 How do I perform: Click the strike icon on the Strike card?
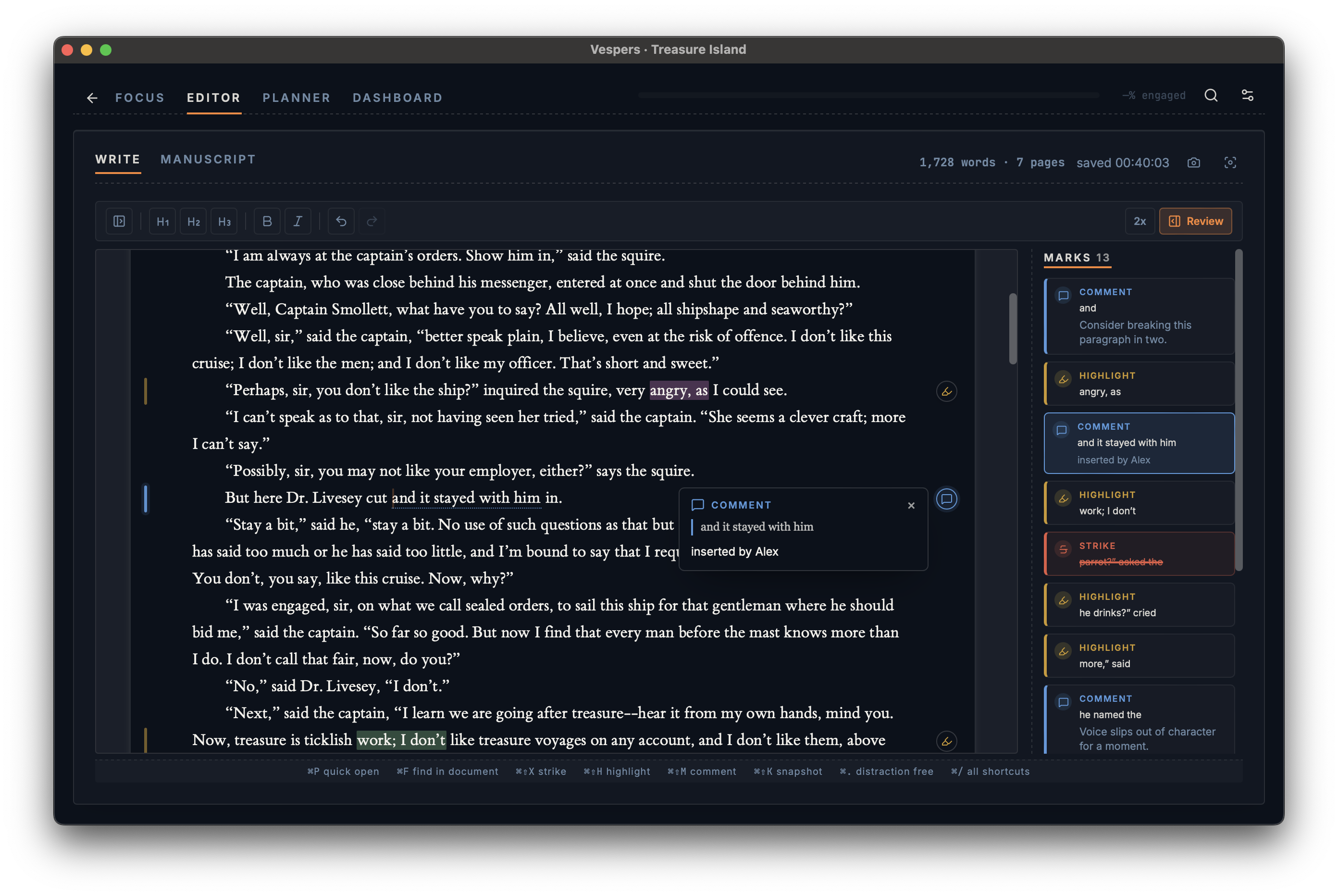(x=1063, y=550)
